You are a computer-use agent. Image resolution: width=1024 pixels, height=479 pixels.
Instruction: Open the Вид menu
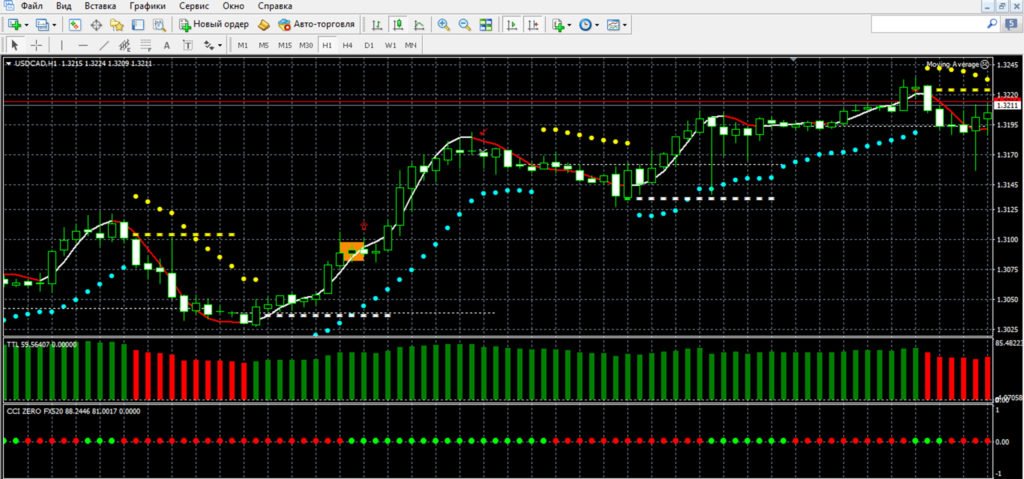(x=64, y=6)
